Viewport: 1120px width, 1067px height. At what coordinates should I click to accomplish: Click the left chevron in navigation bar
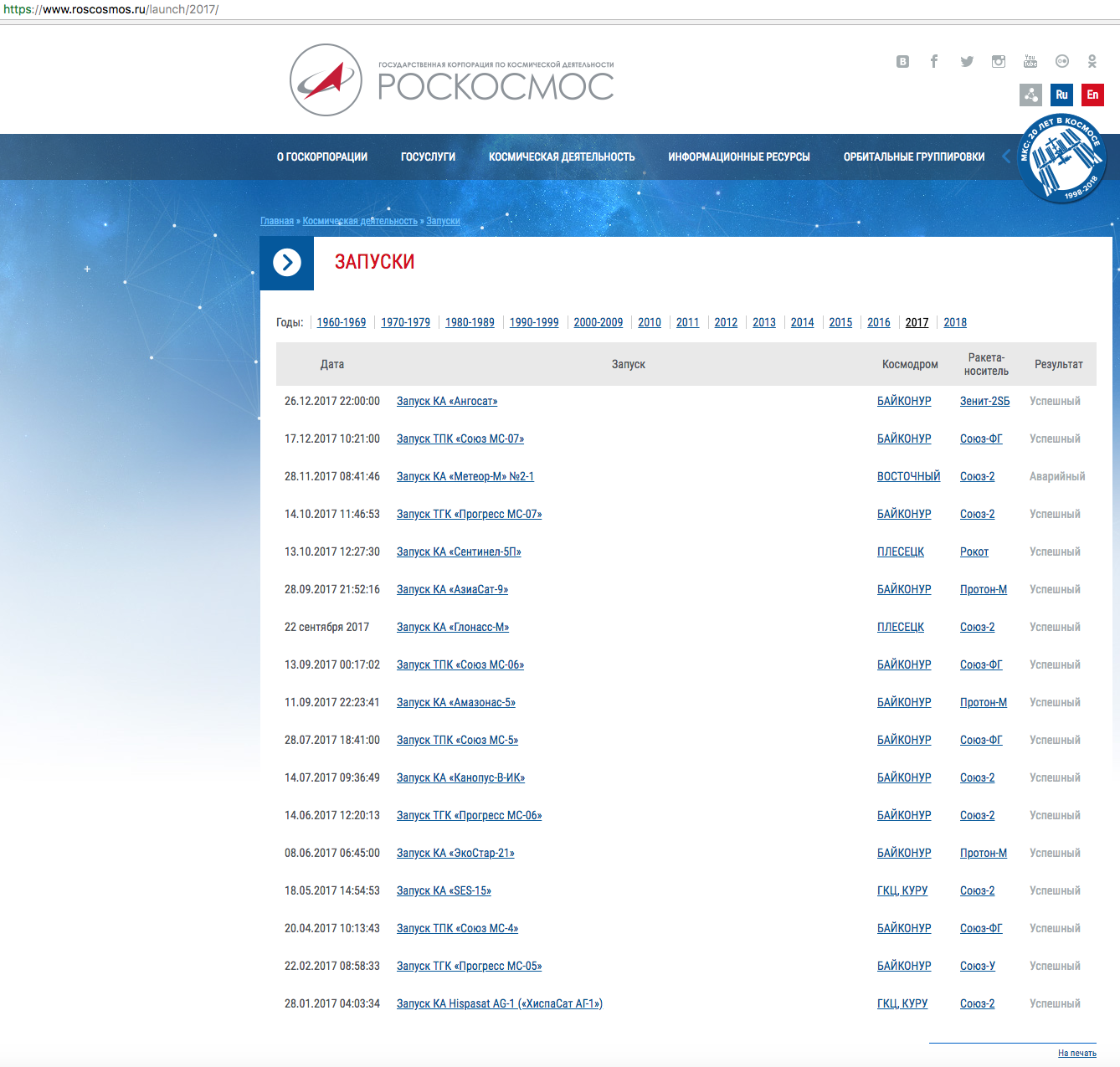tap(1006, 156)
